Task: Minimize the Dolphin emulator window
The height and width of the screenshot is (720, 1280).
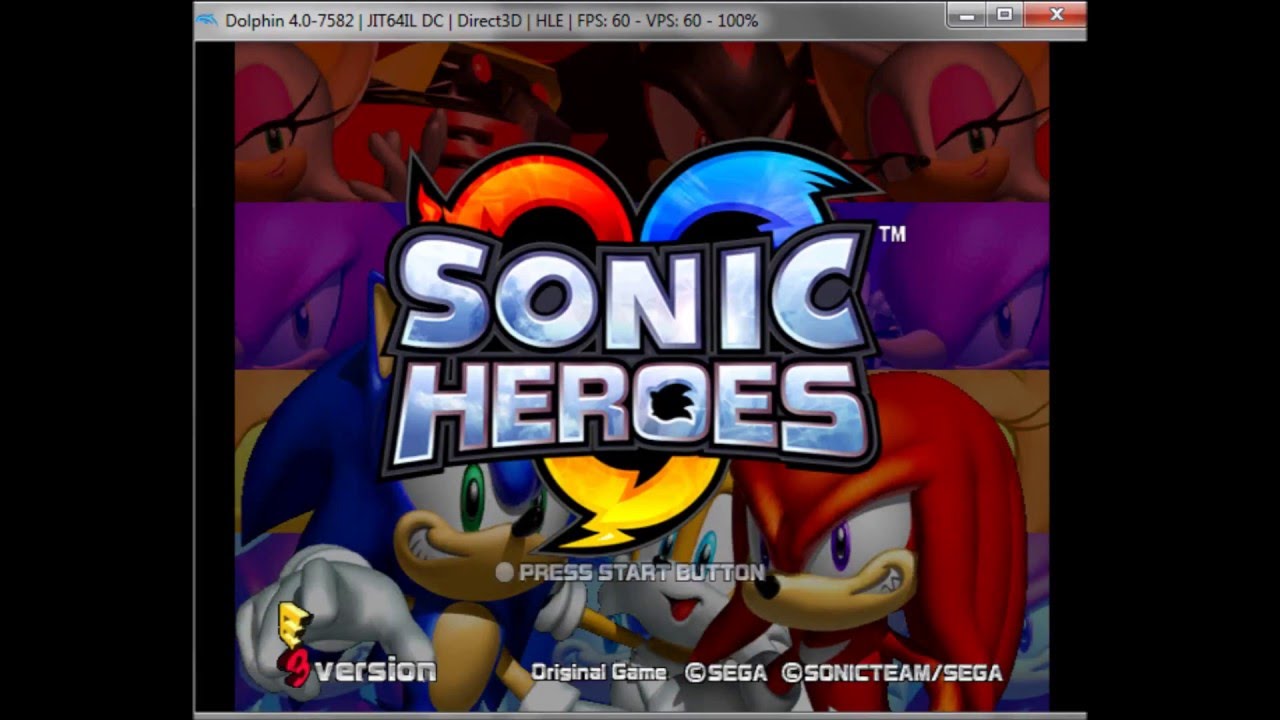Action: click(966, 15)
